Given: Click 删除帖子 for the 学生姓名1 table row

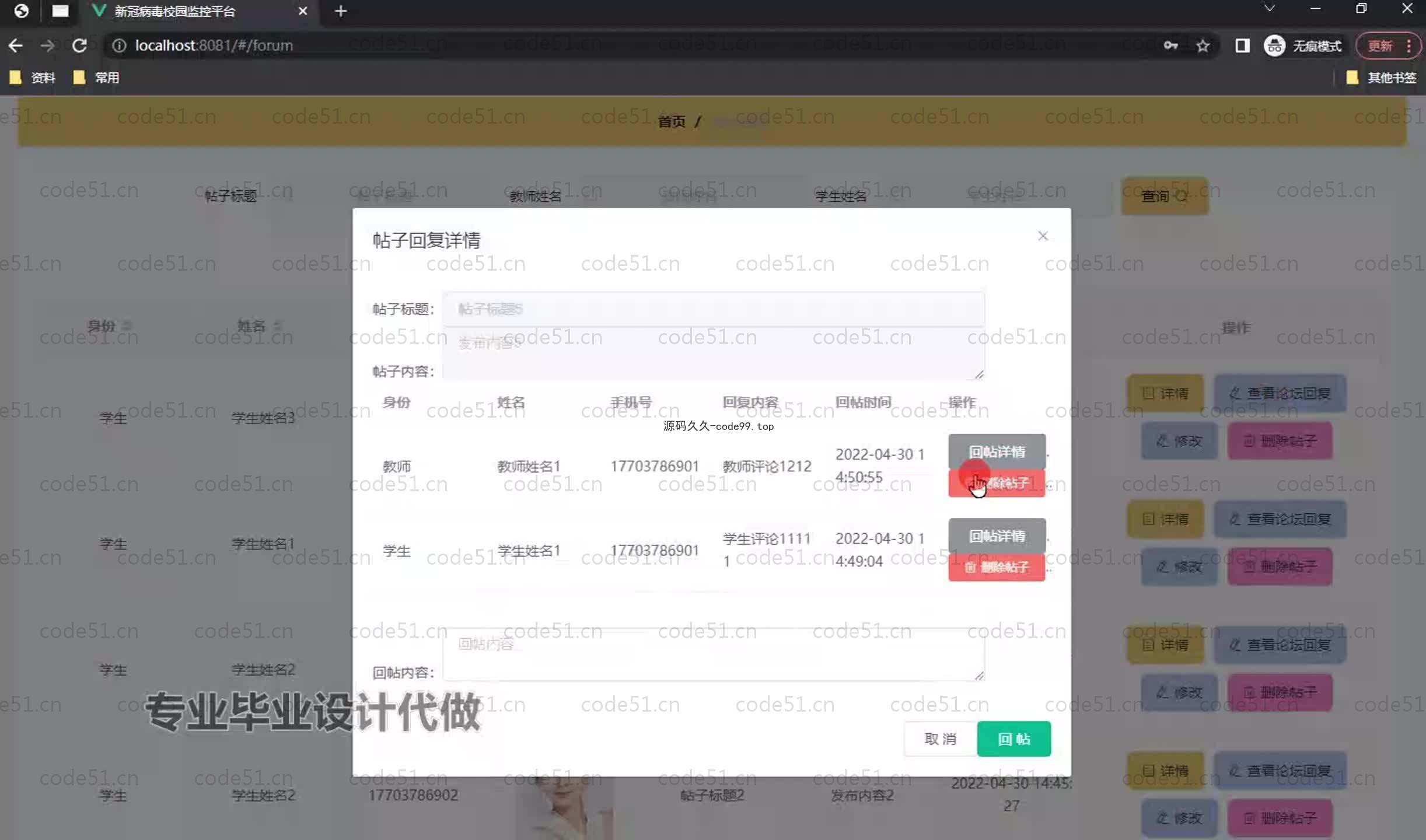Looking at the screenshot, I should (1280, 566).
